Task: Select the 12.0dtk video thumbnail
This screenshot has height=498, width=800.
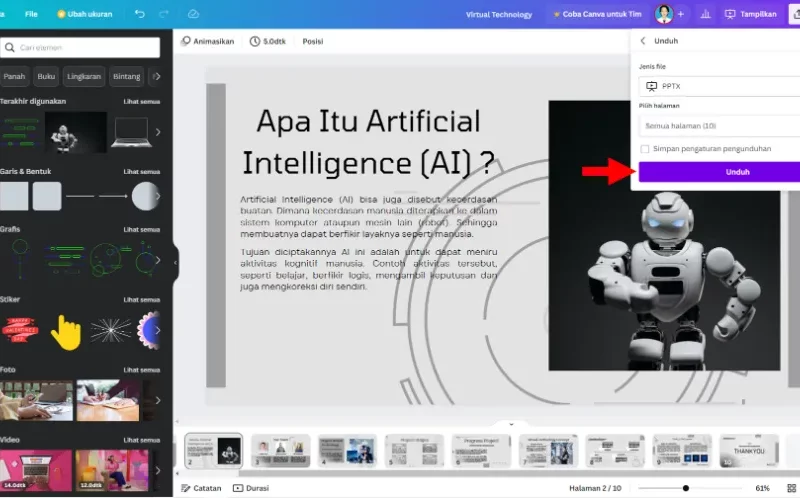Action: click(x=112, y=470)
